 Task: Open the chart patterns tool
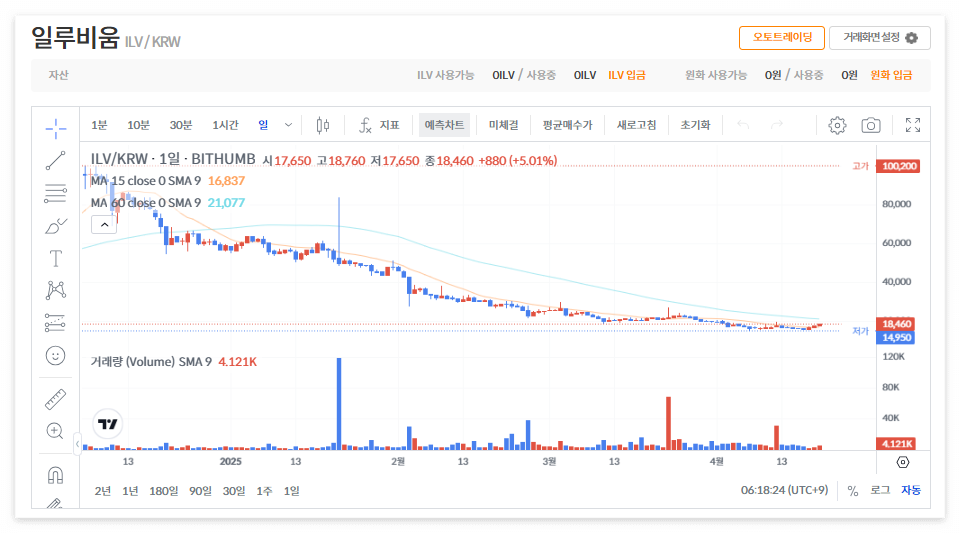[56, 290]
